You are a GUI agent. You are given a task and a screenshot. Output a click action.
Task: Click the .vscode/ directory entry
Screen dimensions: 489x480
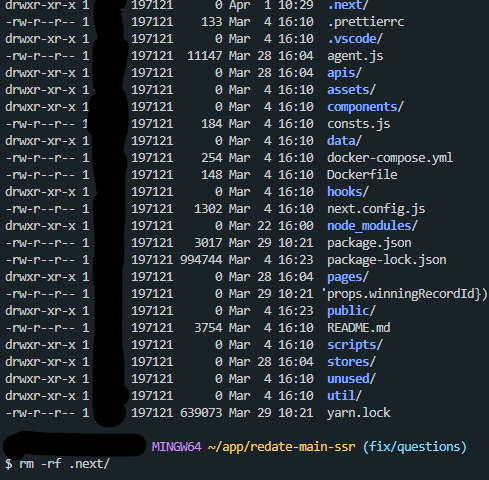coord(355,39)
